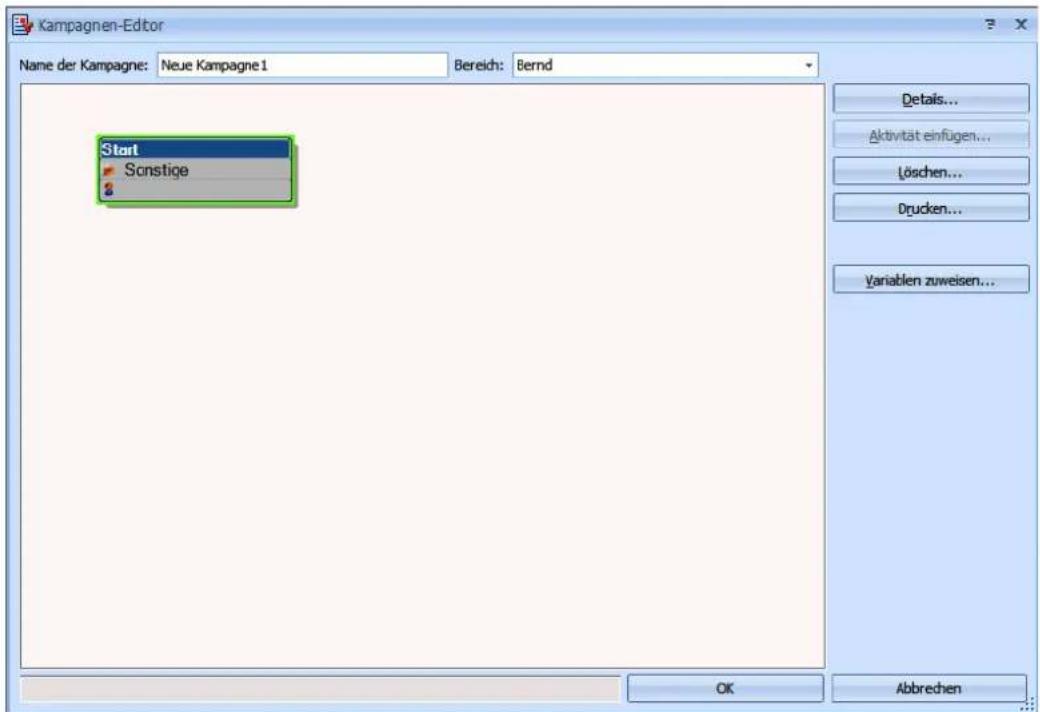
Task: Click the orange icon next to Sonstige
Action: click(x=109, y=171)
